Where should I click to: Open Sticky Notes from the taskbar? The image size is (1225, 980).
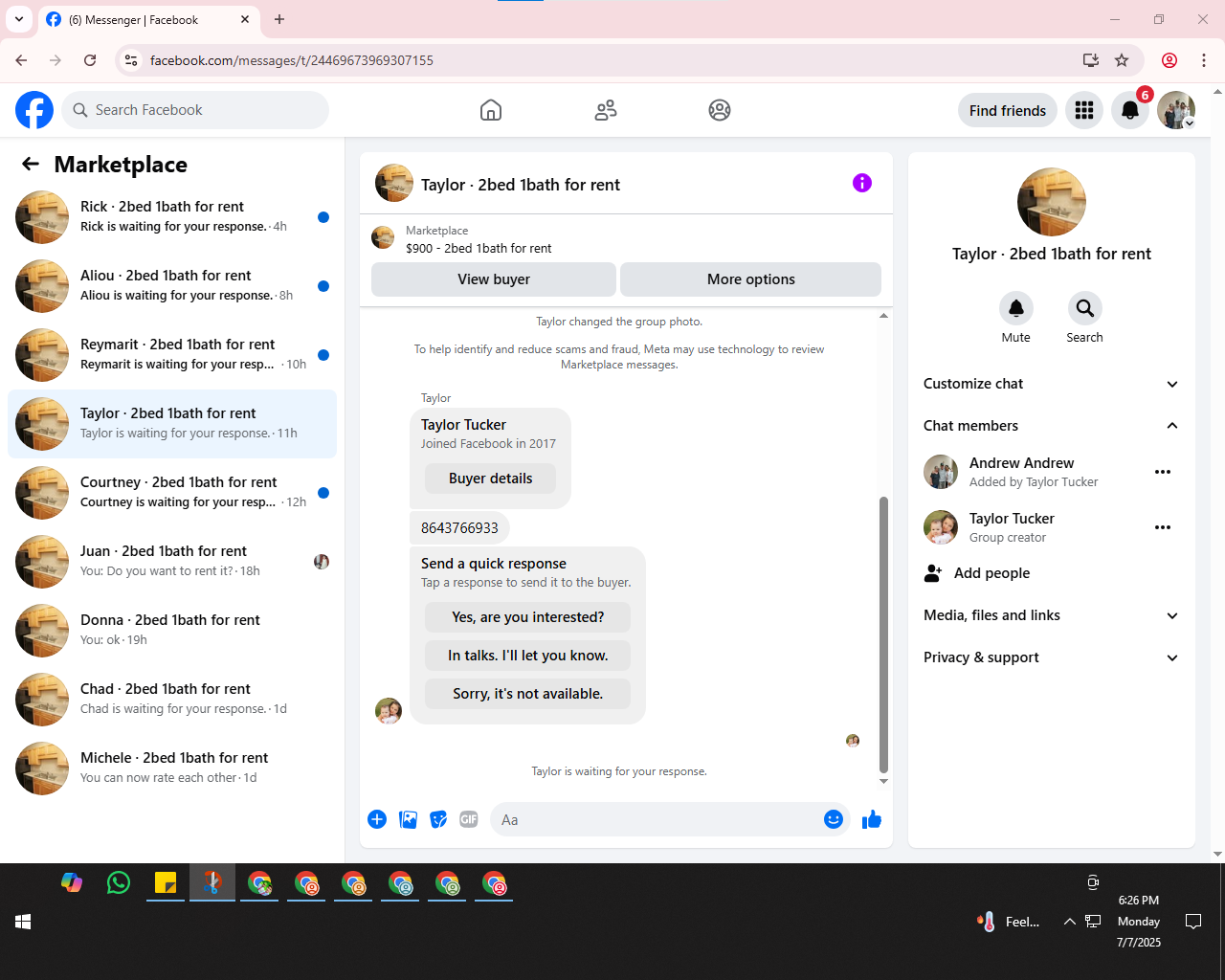click(166, 882)
